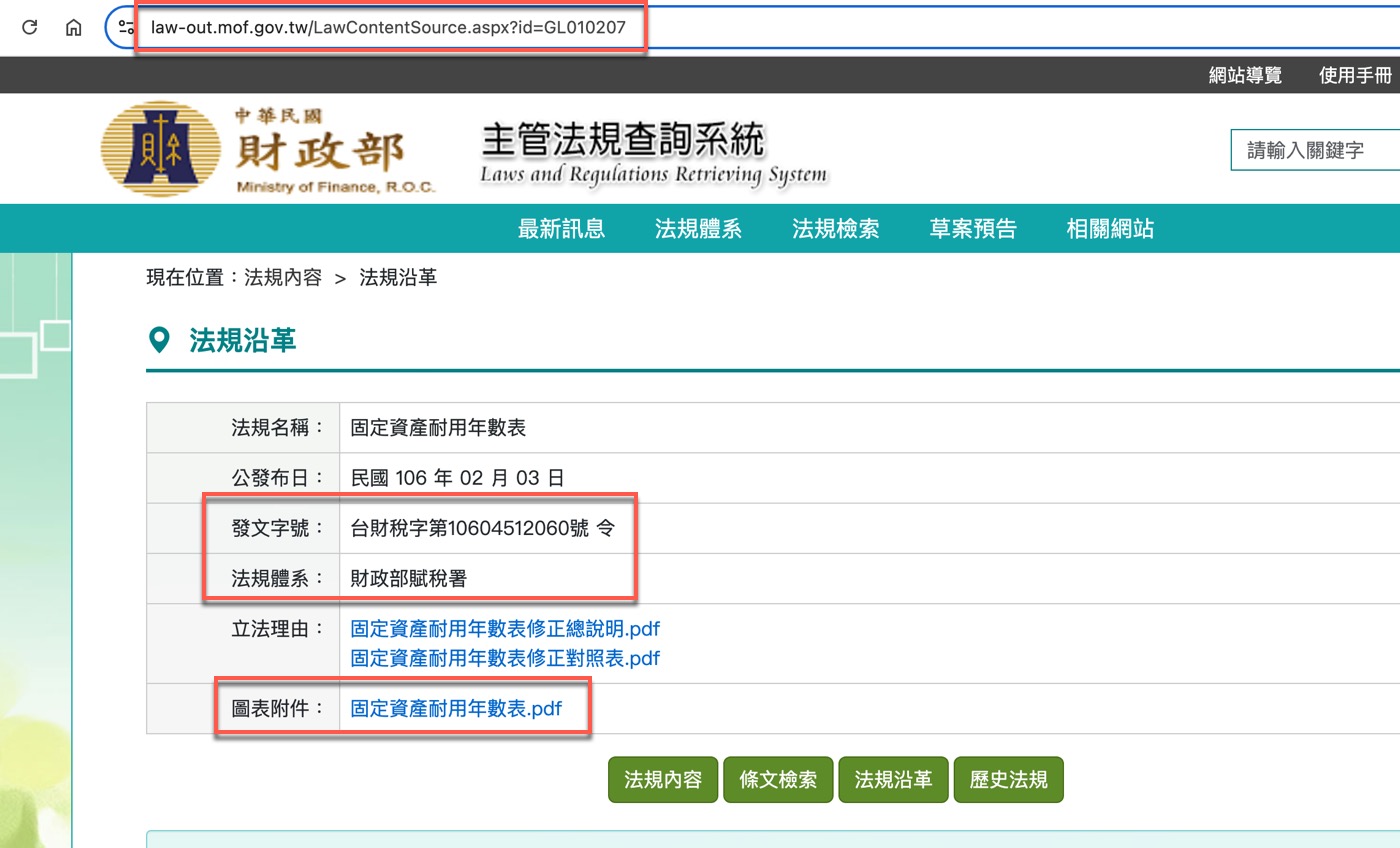Open 固定資產耐用年數表修正總說明.pdf
The width and height of the screenshot is (1400, 848).
pyautogui.click(x=505, y=629)
